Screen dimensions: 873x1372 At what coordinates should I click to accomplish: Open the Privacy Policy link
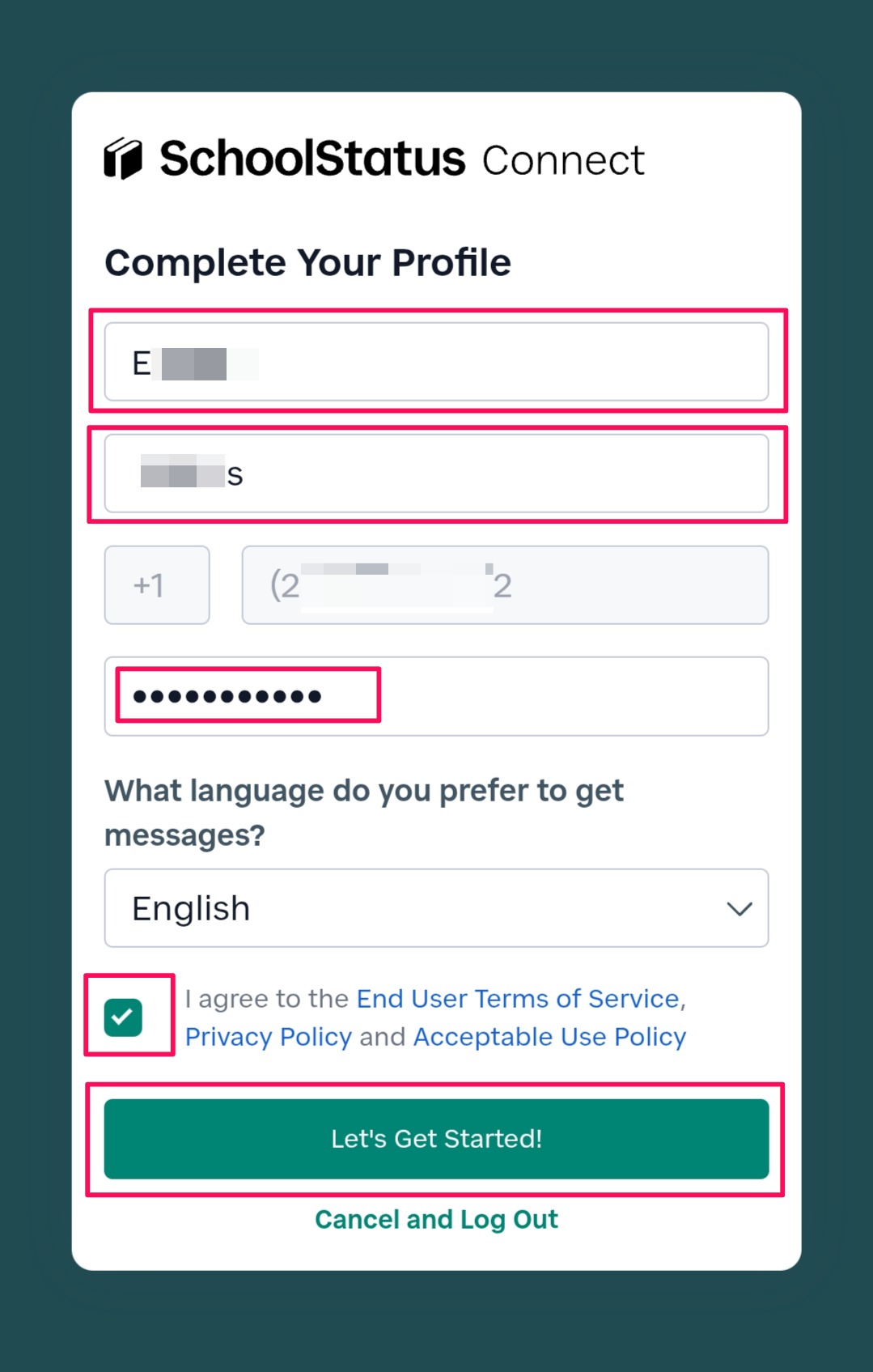(x=269, y=1037)
